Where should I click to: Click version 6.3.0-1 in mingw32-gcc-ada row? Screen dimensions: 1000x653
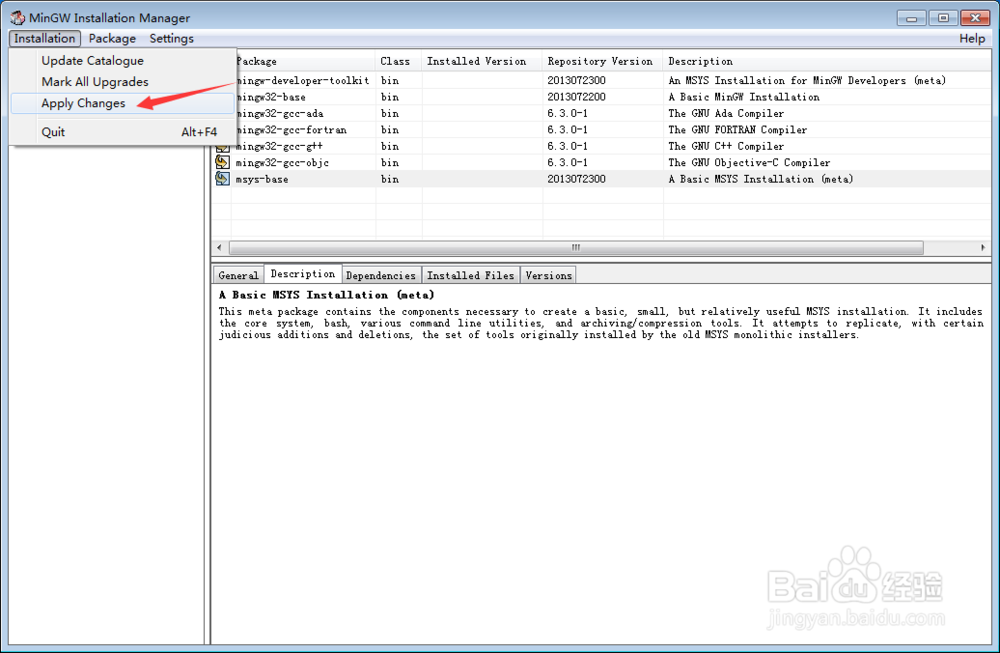click(x=568, y=114)
